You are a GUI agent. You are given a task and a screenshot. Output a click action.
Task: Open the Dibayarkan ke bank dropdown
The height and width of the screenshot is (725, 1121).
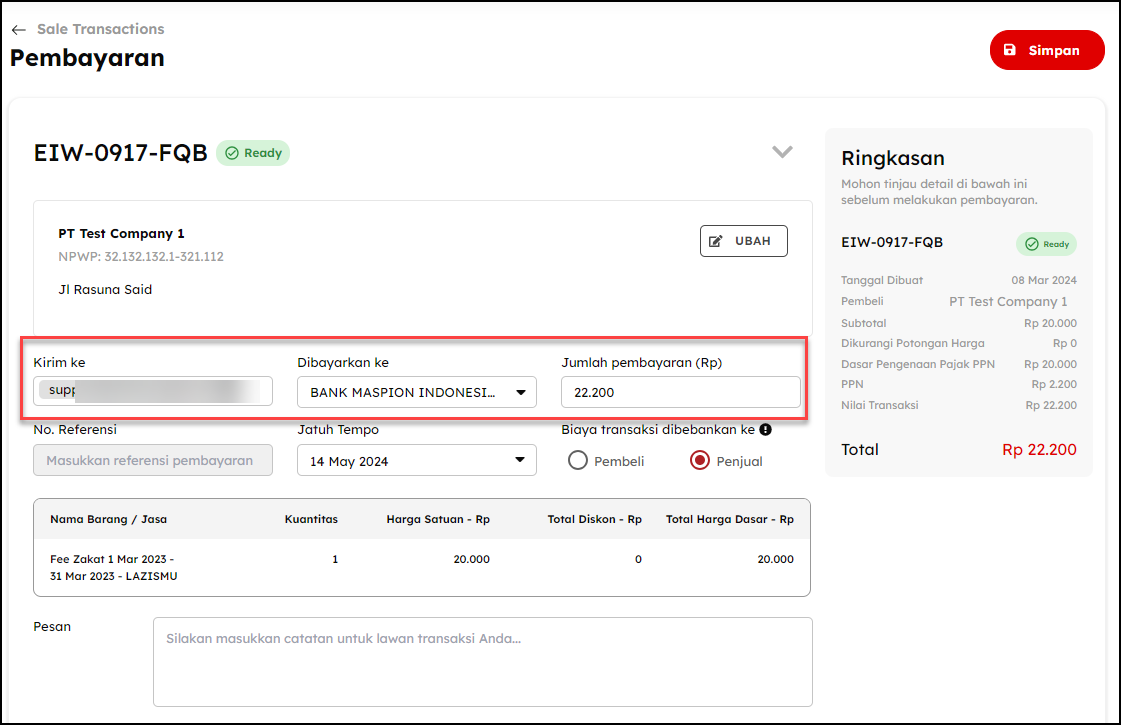click(x=416, y=392)
